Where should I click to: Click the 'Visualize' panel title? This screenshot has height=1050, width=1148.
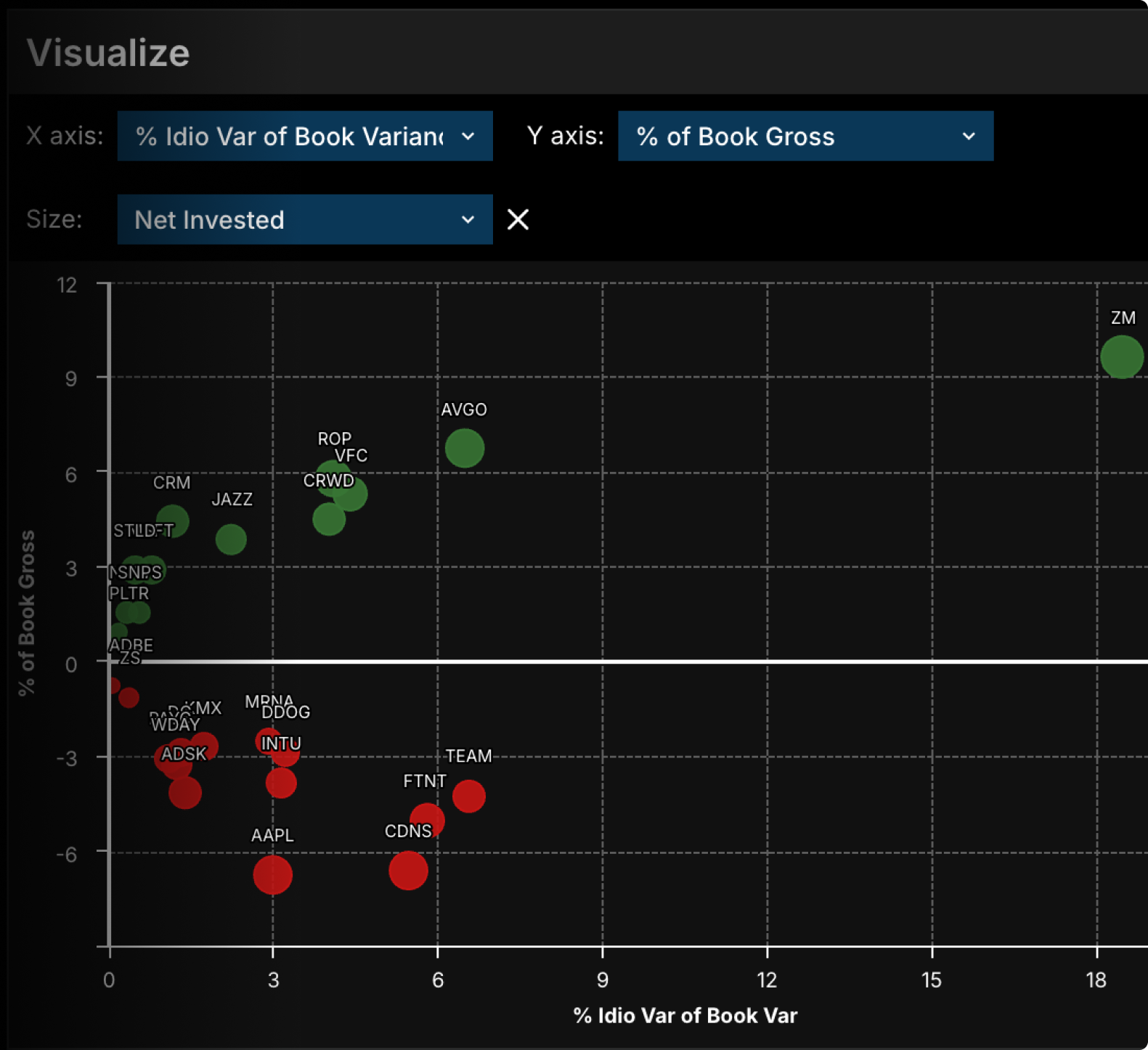coord(108,53)
